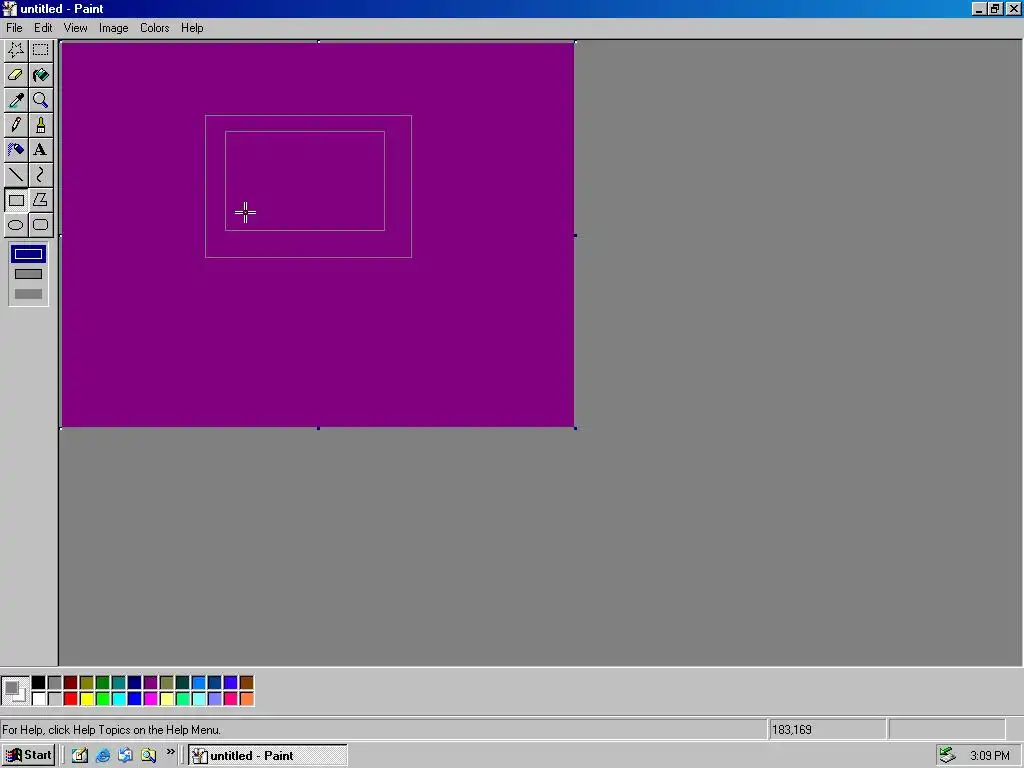This screenshot has height=768, width=1024.
Task: Choose the Fill With Color bucket tool
Action: [40, 75]
